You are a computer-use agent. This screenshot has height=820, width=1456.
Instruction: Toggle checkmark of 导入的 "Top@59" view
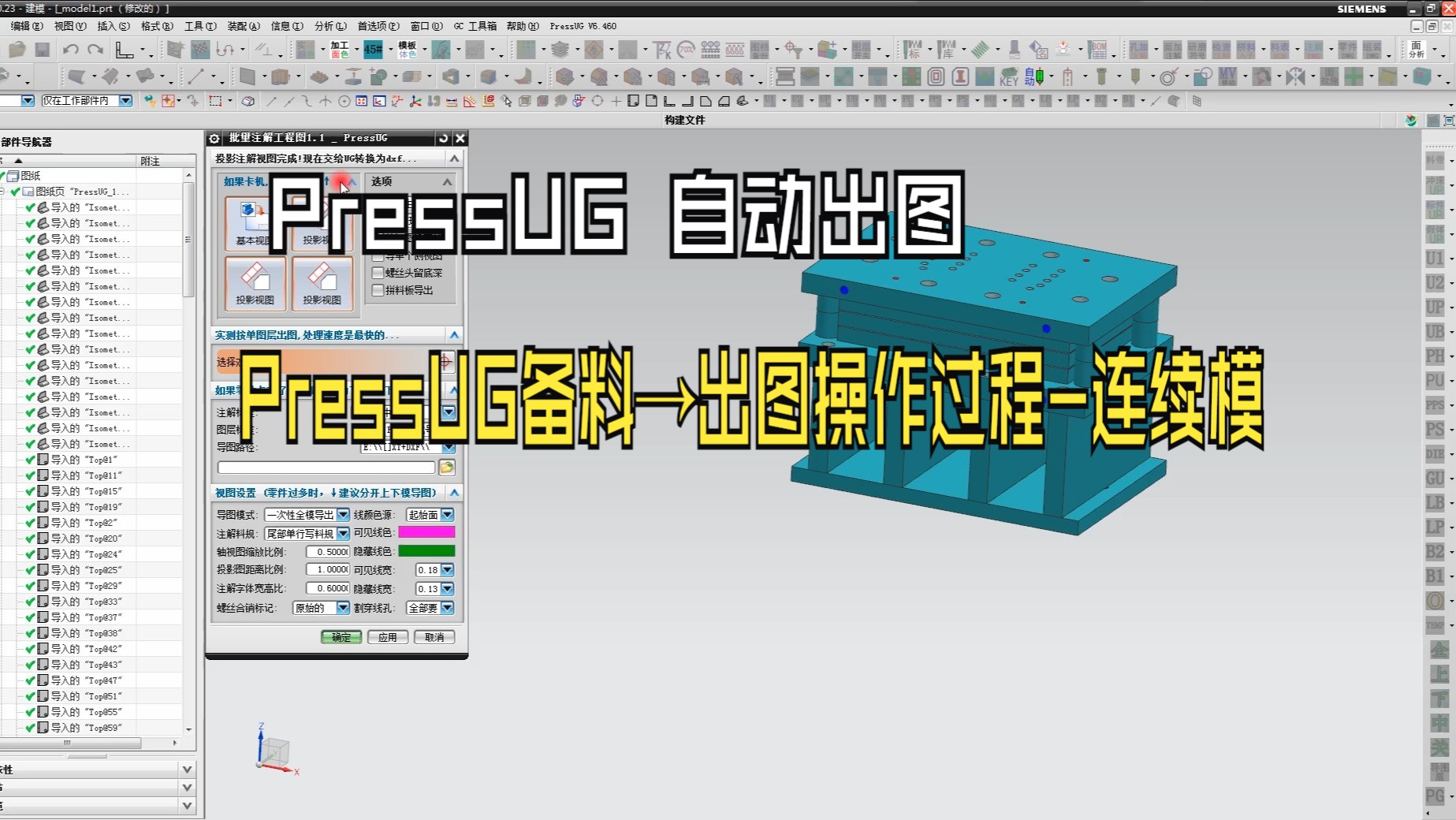pos(30,728)
